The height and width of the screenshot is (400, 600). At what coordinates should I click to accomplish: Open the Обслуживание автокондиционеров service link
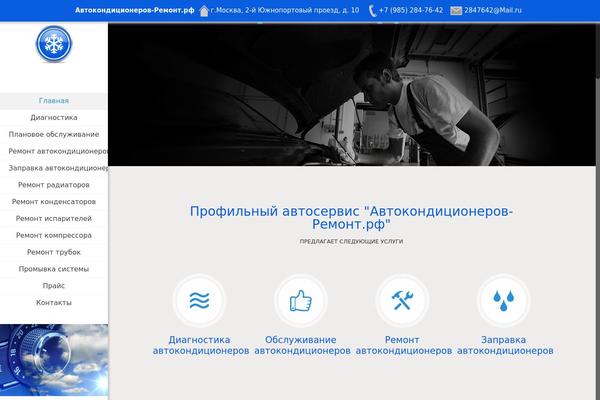click(302, 345)
